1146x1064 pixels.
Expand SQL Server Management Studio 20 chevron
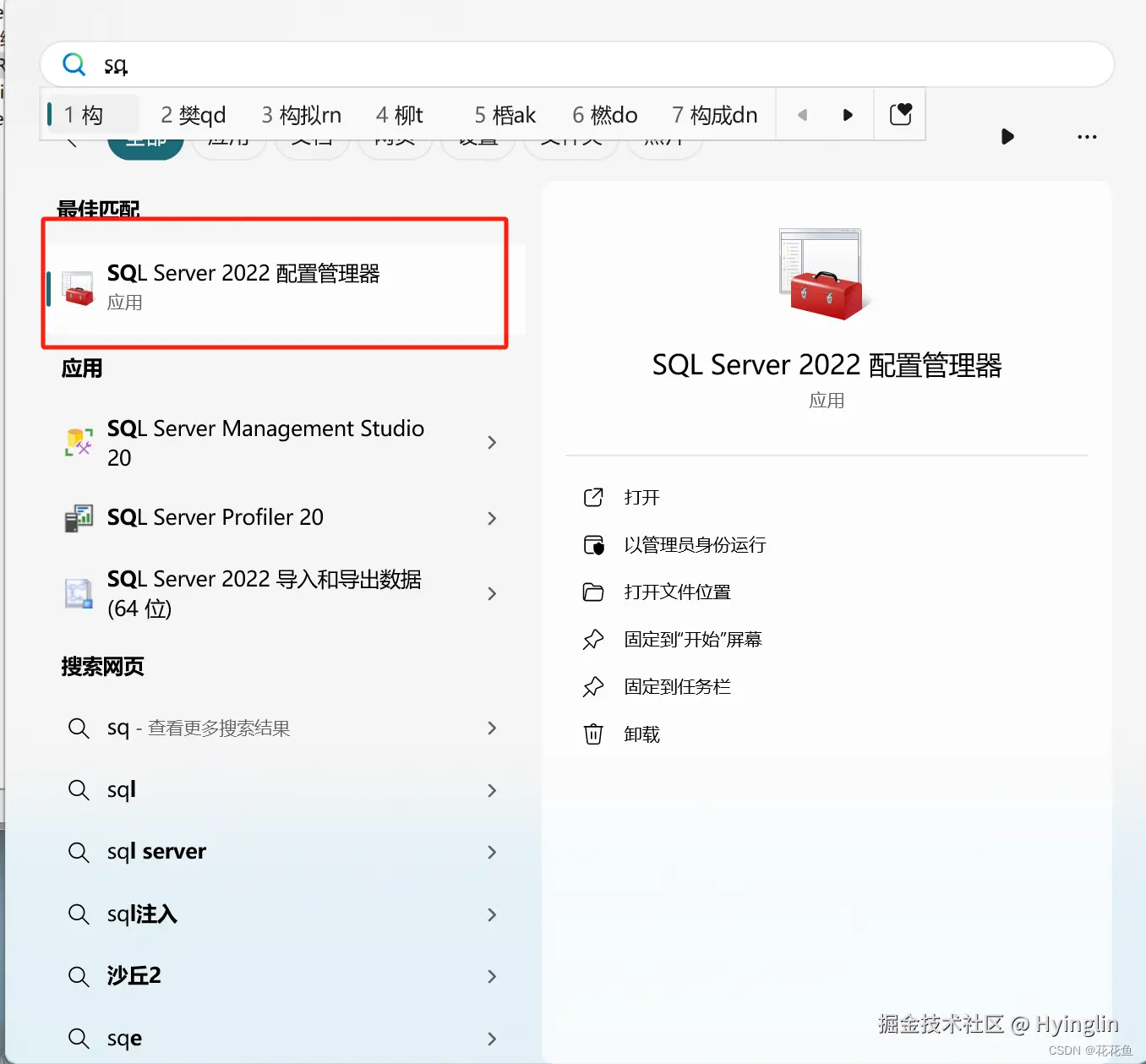(492, 442)
